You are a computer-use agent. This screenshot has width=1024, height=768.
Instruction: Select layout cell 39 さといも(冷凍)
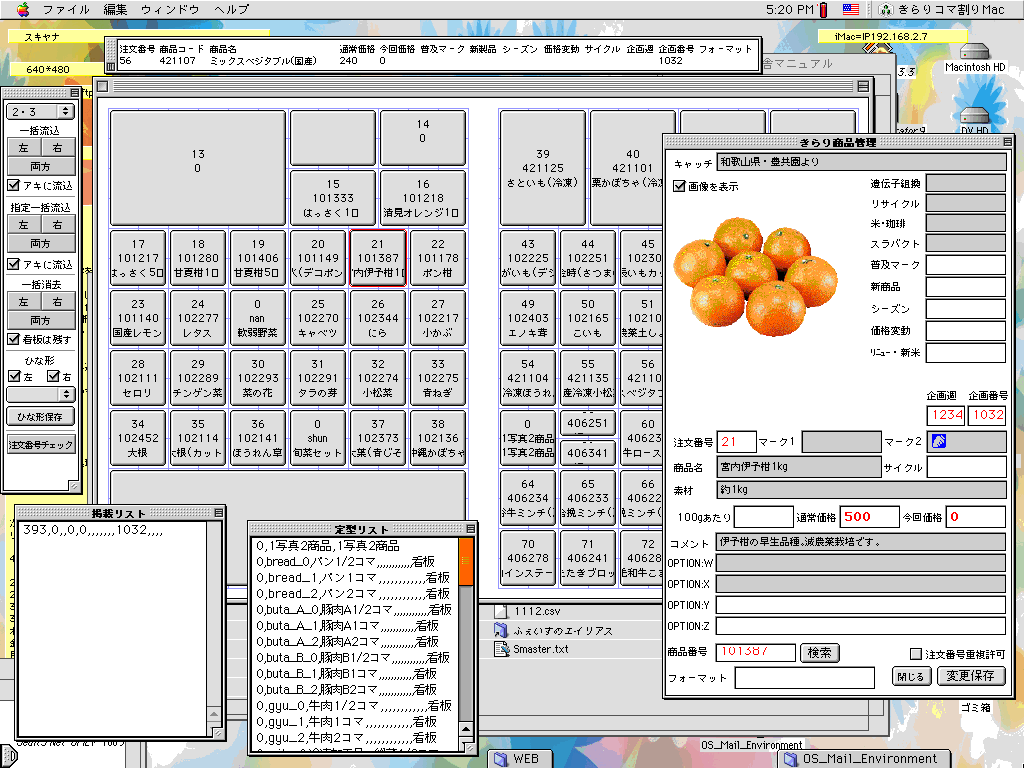[543, 168]
